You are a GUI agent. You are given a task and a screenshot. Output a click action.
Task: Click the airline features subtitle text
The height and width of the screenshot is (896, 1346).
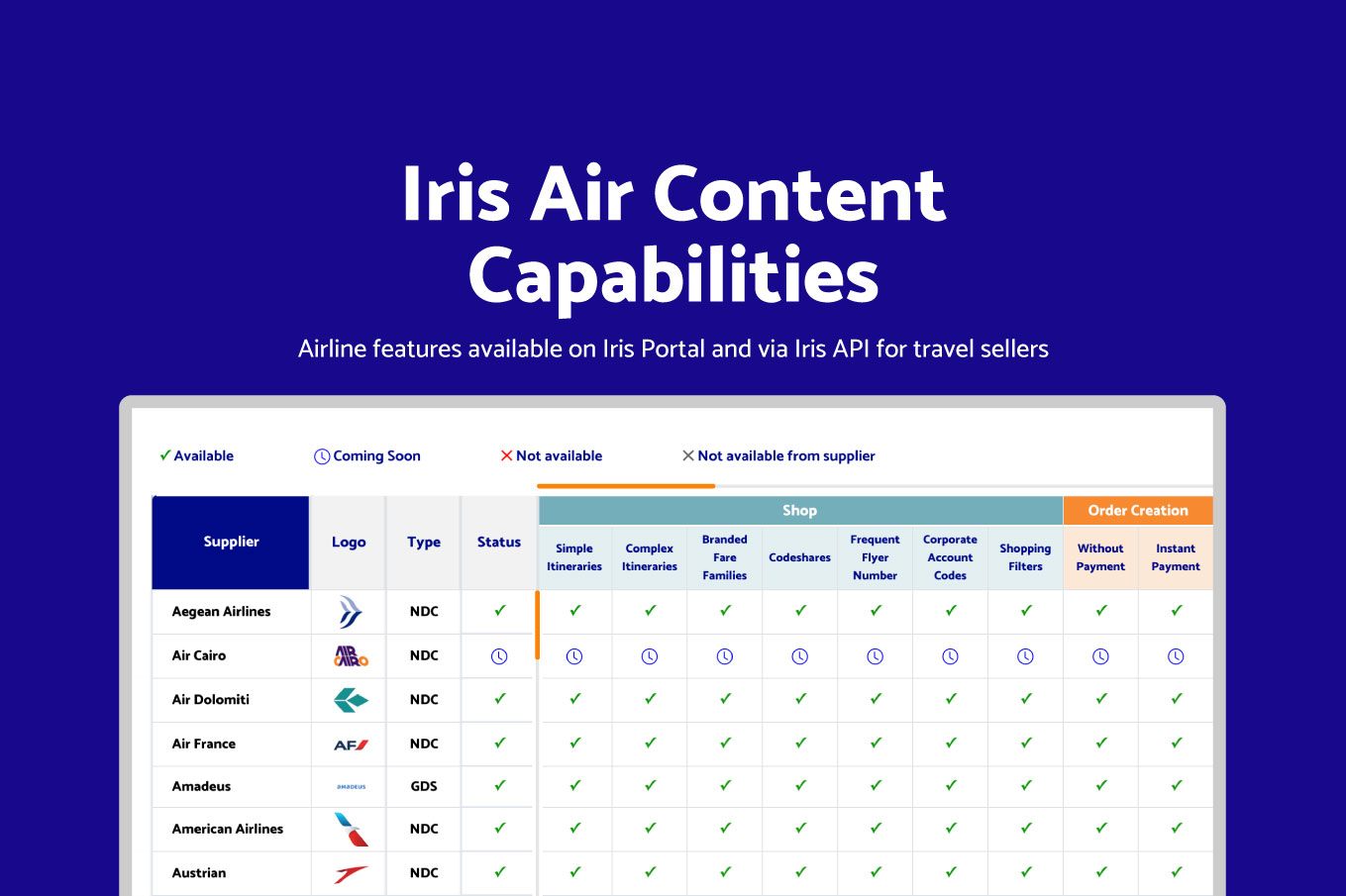[x=673, y=348]
